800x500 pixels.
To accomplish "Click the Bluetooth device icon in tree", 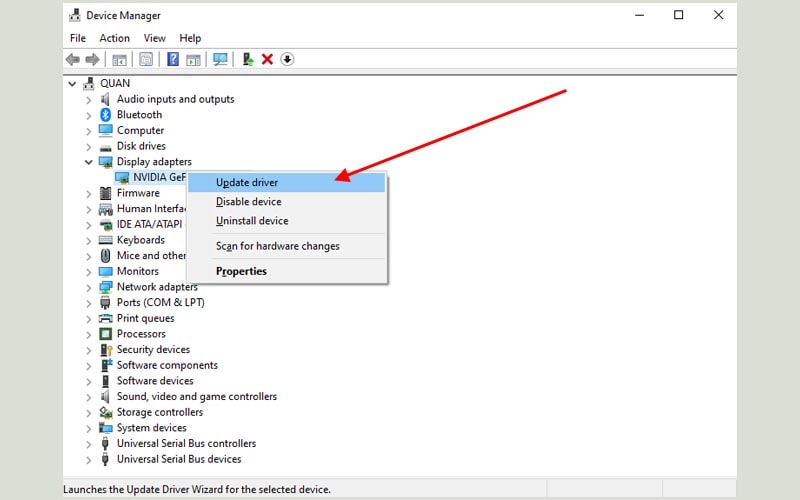I will (106, 115).
